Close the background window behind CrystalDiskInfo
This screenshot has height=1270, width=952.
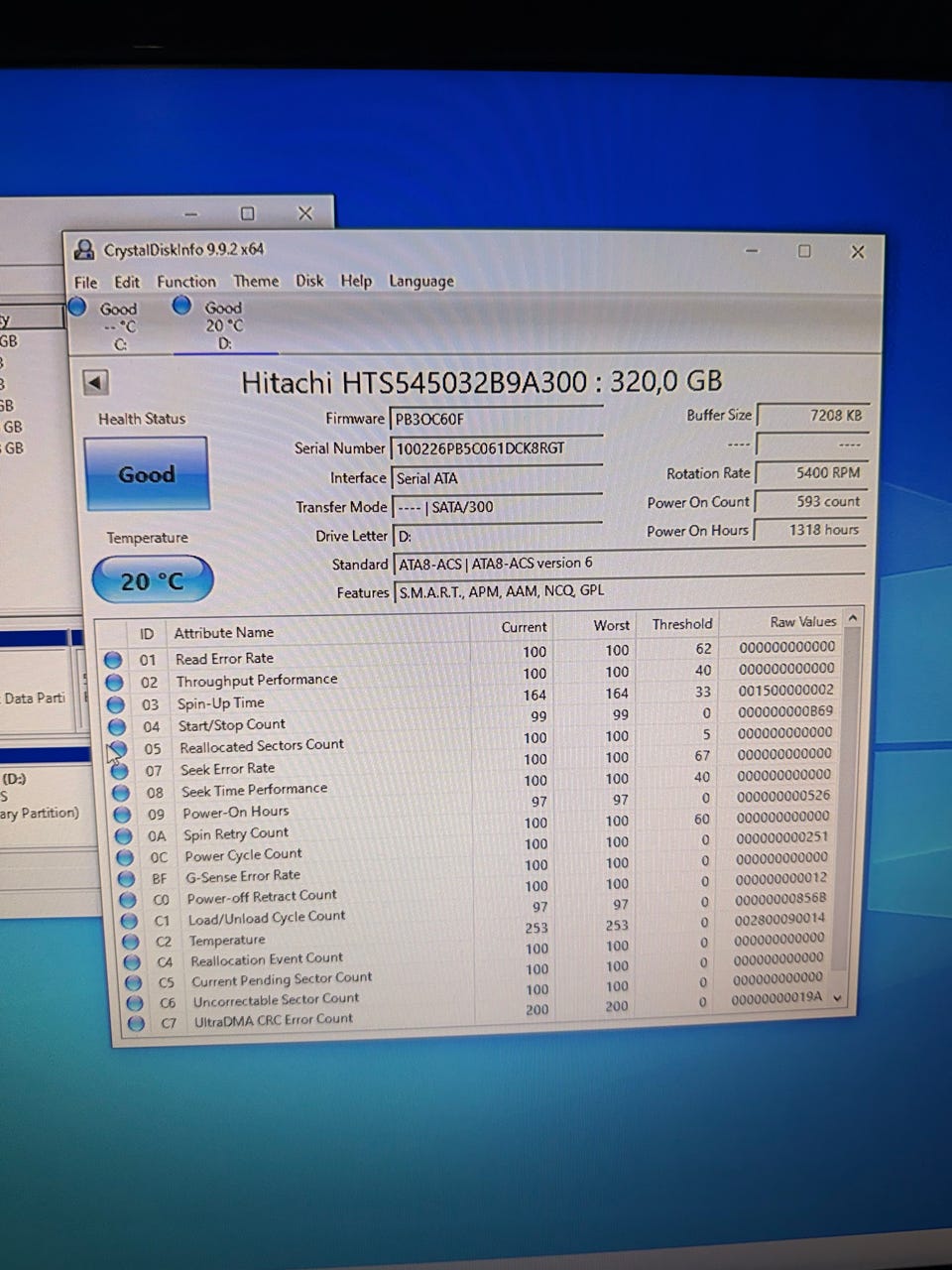[305, 213]
